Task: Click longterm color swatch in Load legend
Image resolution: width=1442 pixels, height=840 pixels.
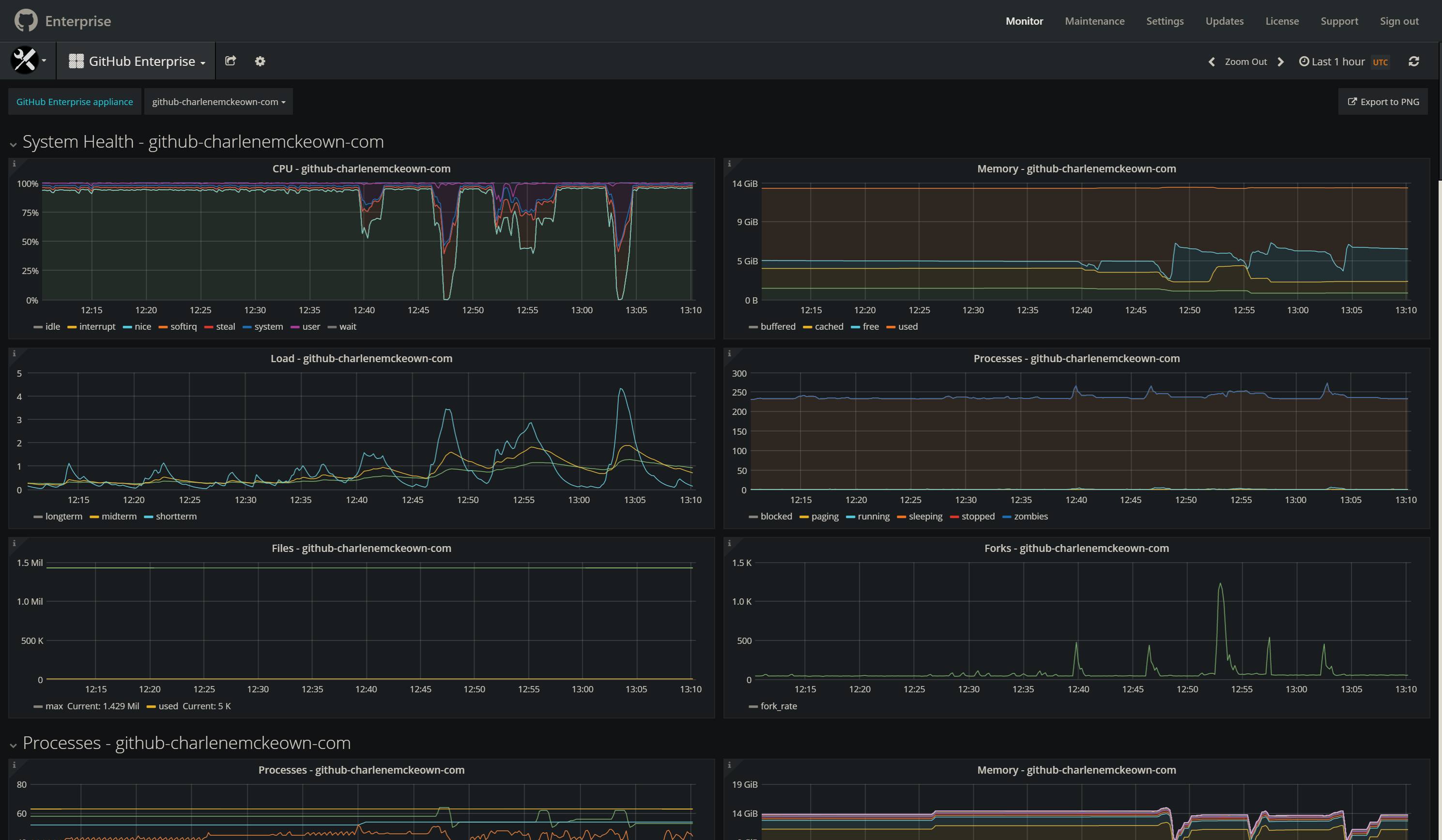Action: pos(38,517)
